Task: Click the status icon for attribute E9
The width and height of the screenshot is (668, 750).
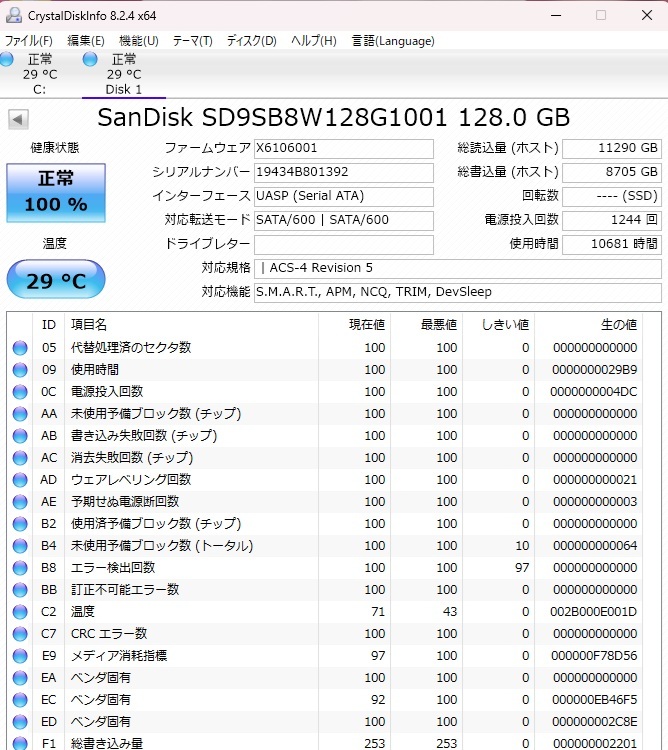Action: pos(20,656)
